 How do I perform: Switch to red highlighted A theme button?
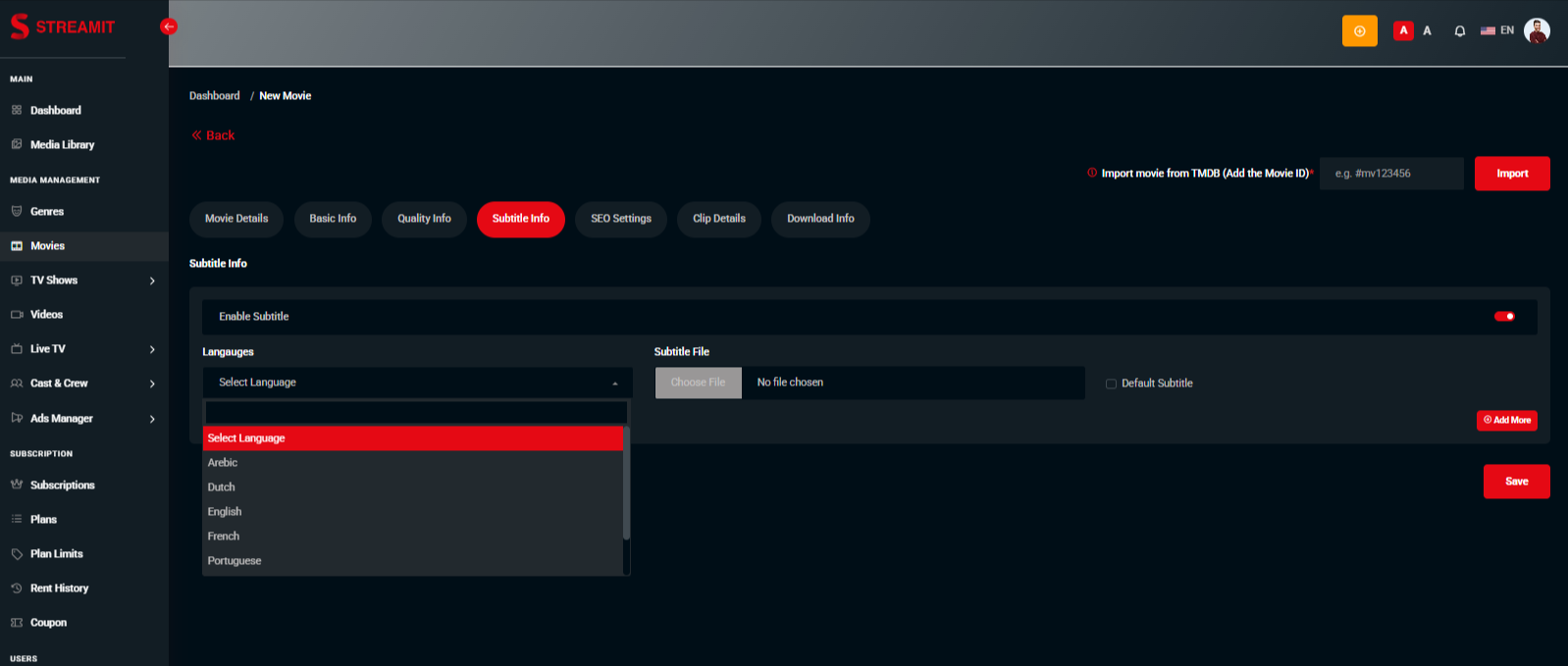pyautogui.click(x=1403, y=31)
